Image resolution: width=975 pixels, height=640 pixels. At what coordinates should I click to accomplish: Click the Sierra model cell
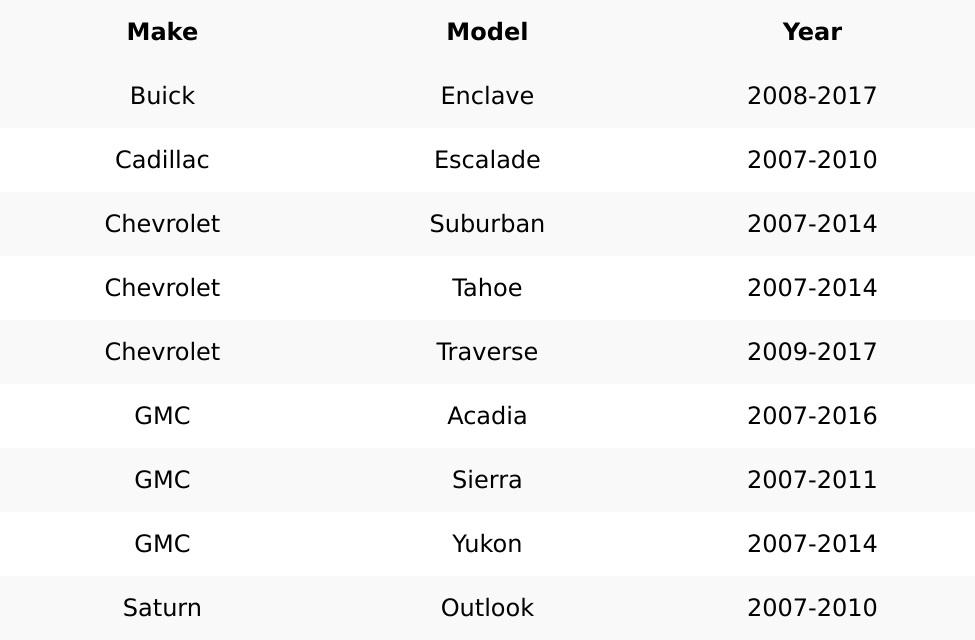pyautogui.click(x=487, y=480)
